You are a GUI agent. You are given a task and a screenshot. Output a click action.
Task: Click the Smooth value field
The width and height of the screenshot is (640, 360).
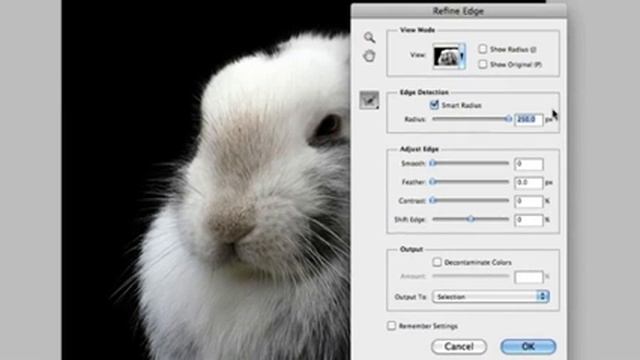(x=529, y=164)
